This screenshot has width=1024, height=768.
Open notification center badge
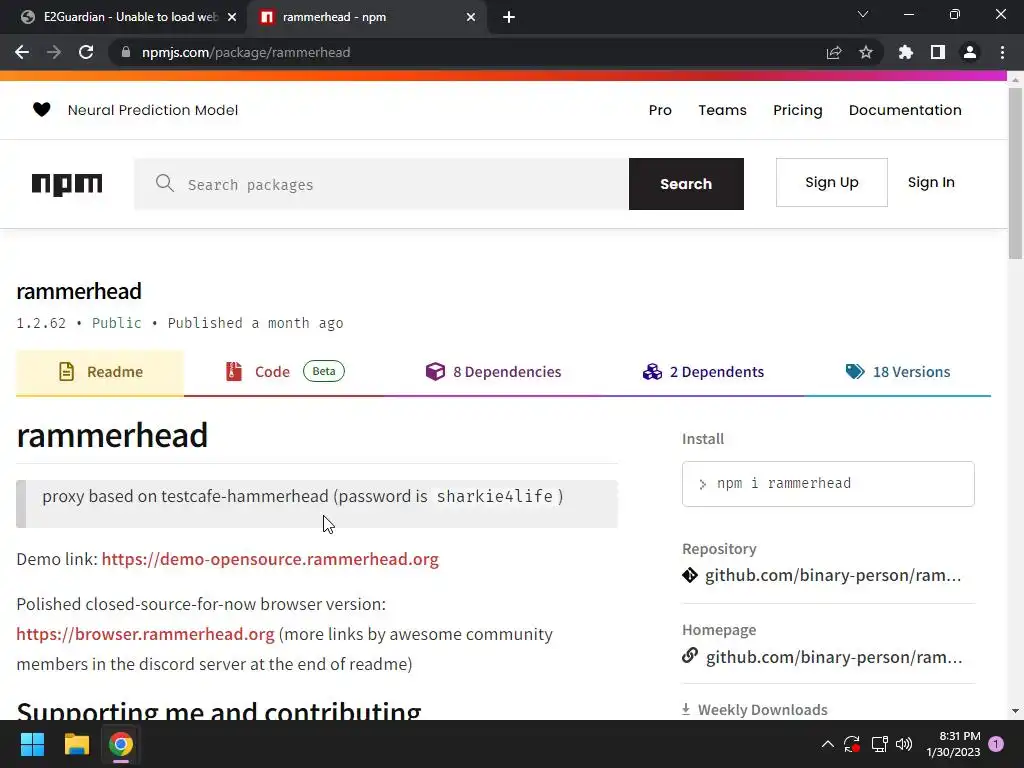click(996, 744)
